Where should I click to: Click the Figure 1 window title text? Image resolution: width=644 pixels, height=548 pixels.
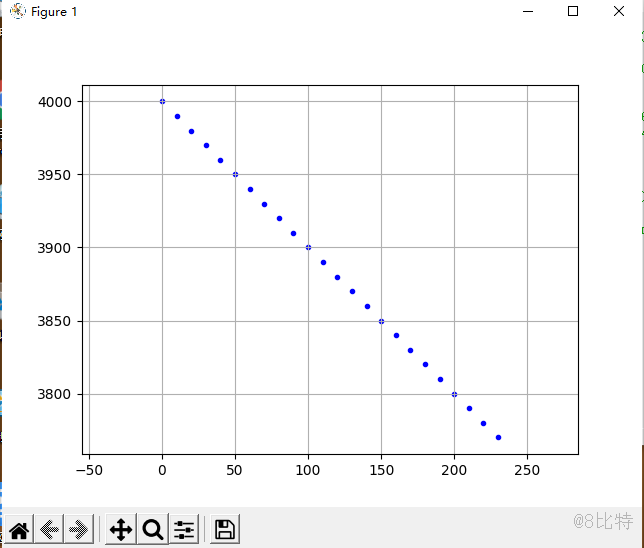click(x=54, y=12)
